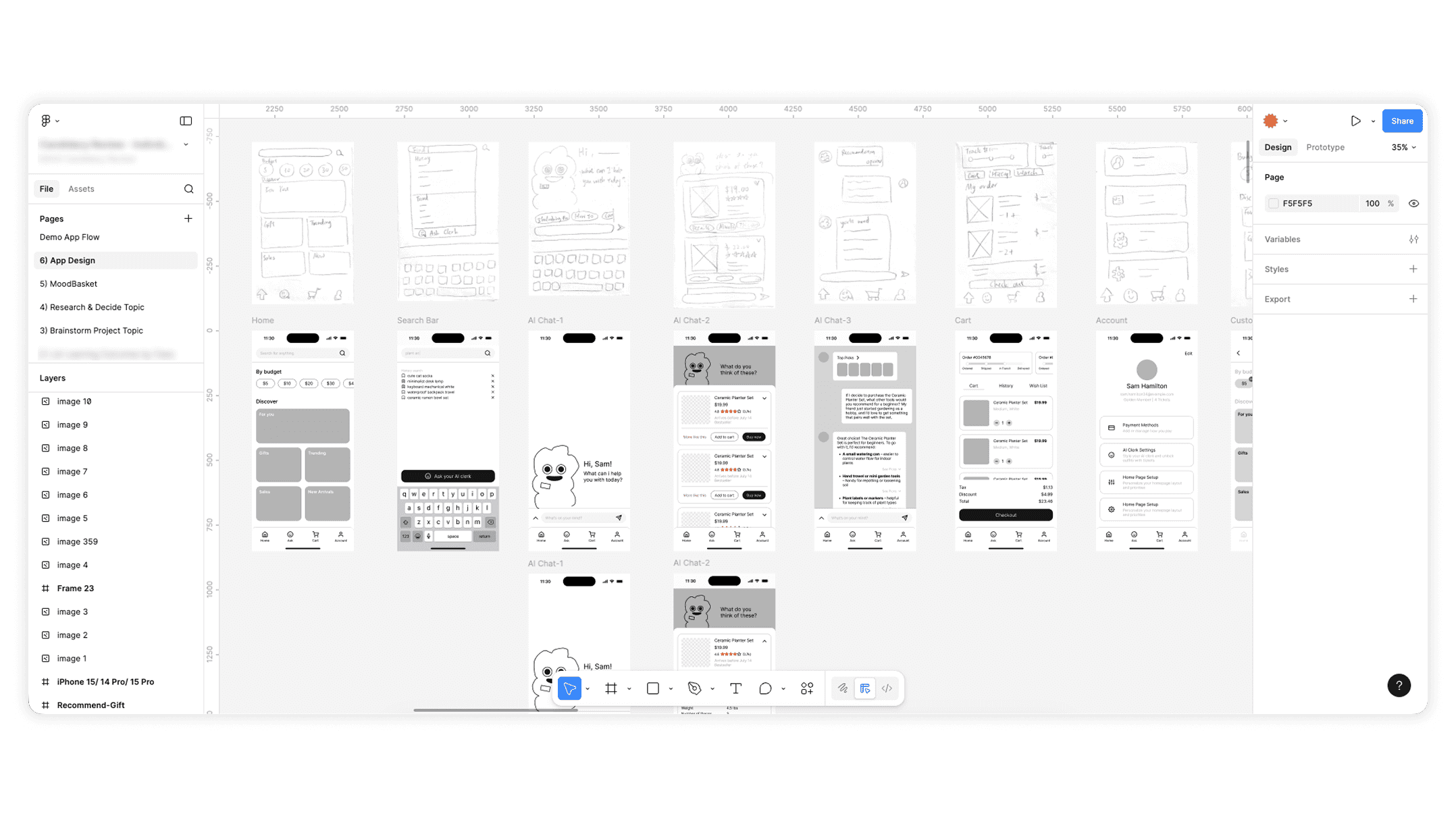Open the Assets tab
Screen dimensions: 1456x818
click(x=81, y=189)
